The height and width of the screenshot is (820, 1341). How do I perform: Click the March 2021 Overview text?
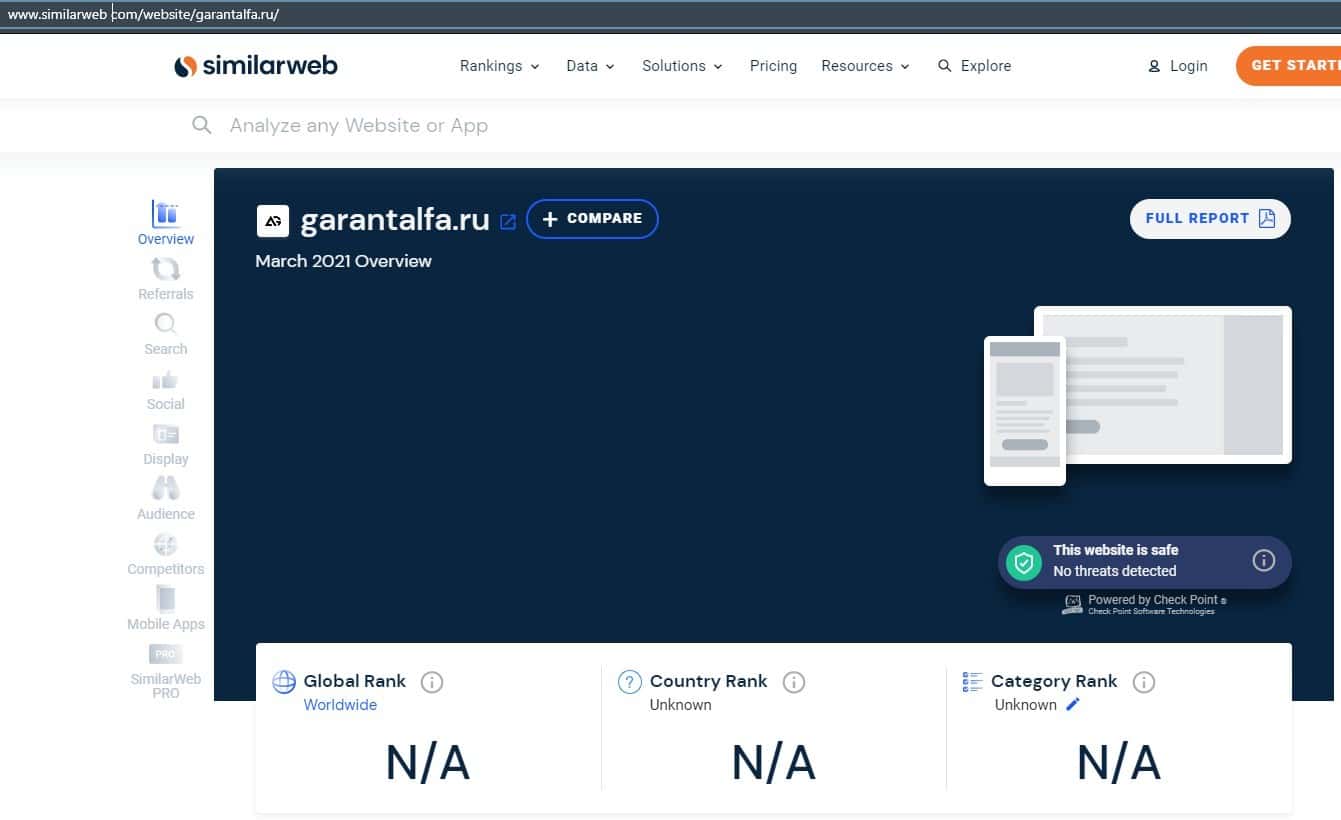tap(343, 261)
